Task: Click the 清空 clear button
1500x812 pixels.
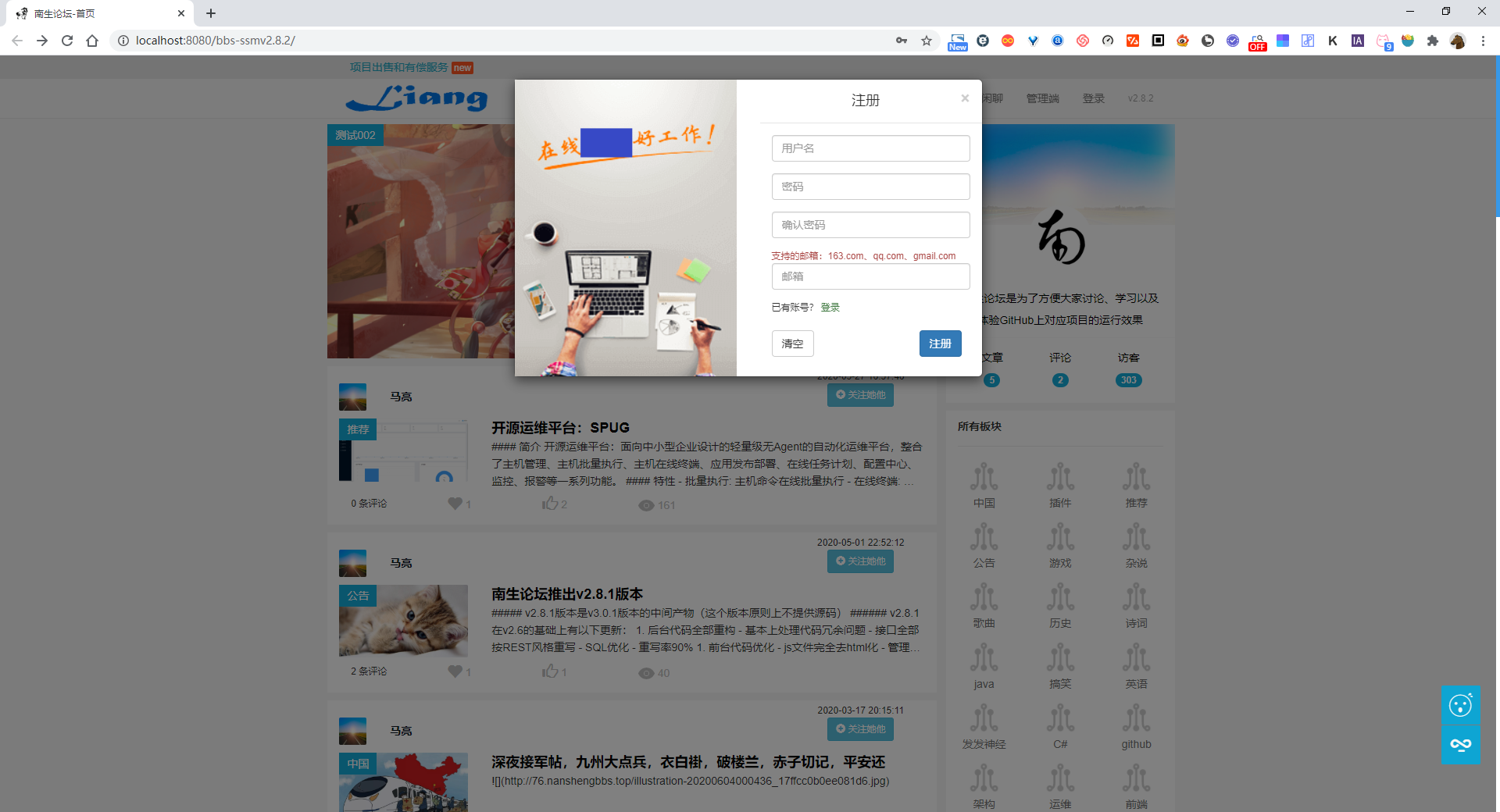Action: point(792,344)
